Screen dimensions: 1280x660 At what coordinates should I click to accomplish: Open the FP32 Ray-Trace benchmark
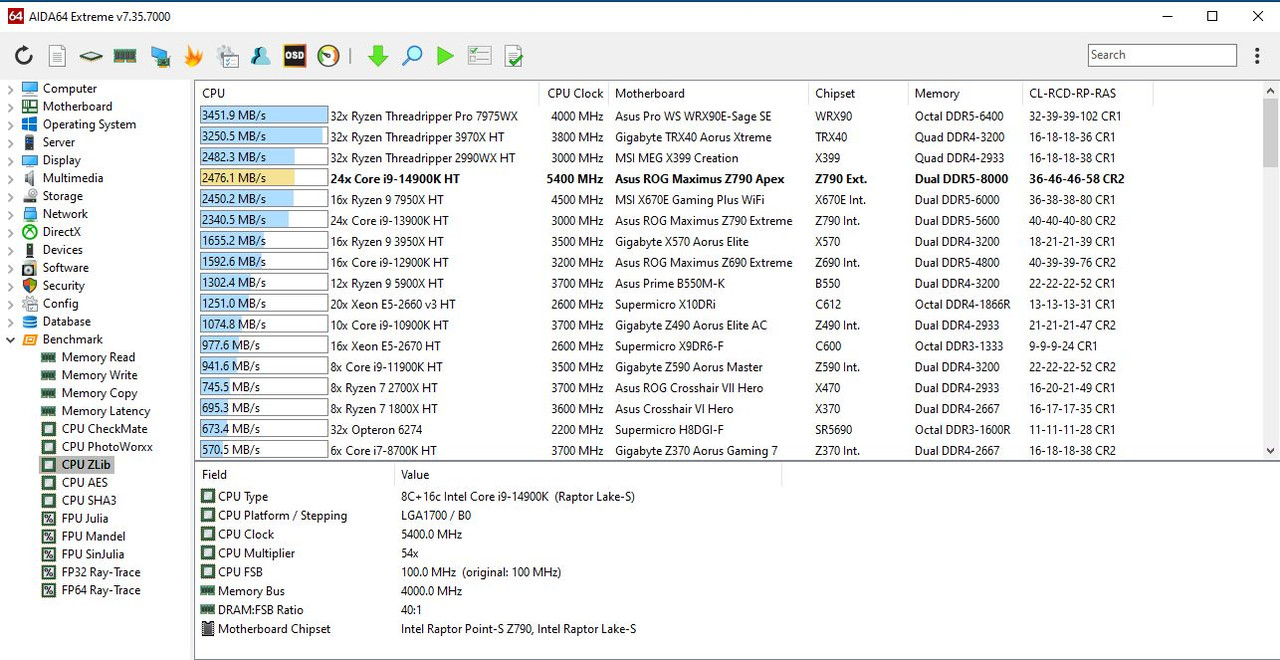pos(101,573)
